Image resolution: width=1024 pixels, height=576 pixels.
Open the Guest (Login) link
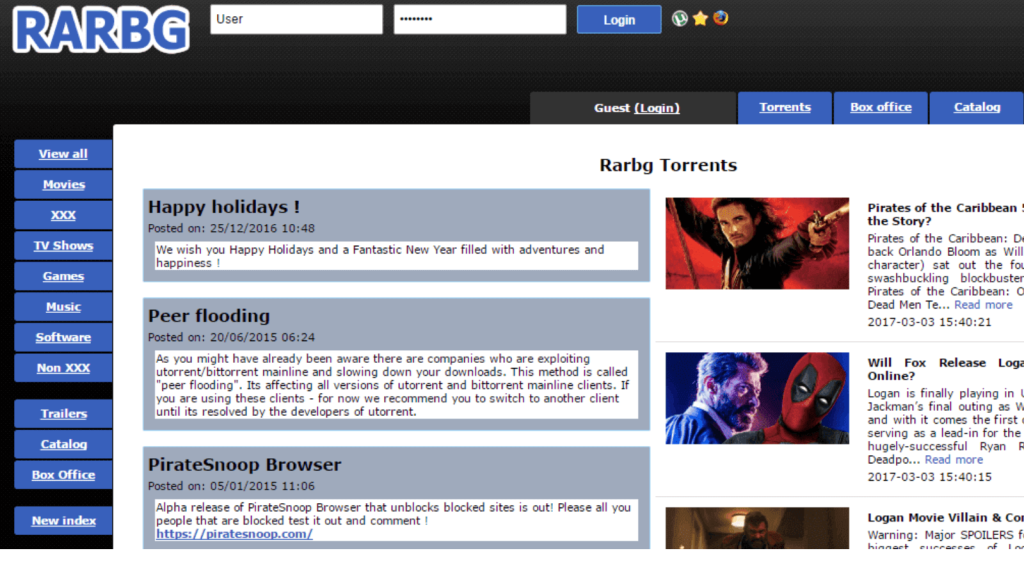[656, 108]
